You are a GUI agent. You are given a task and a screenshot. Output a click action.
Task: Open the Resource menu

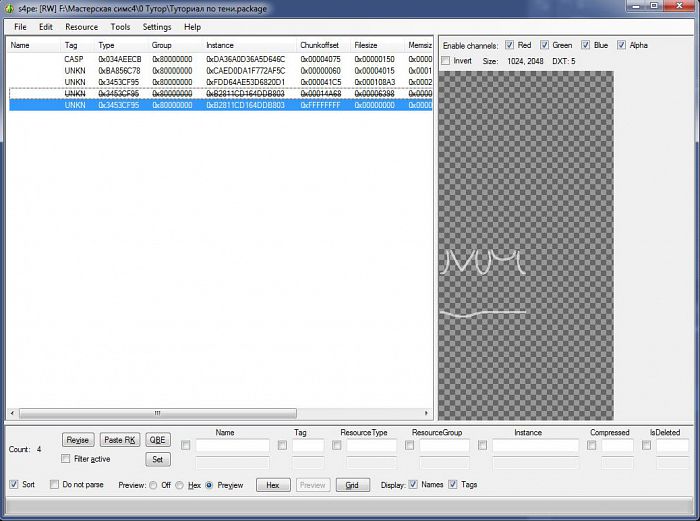[81, 27]
